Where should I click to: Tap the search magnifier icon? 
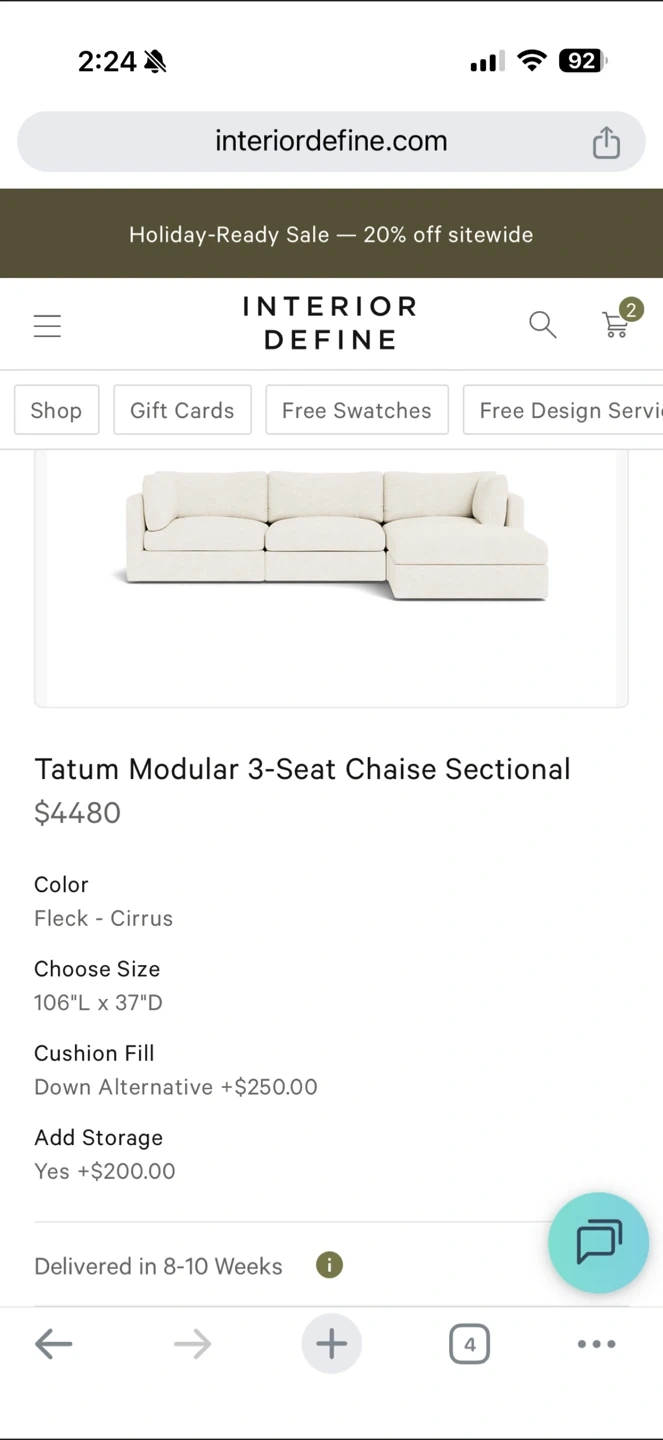coord(542,324)
